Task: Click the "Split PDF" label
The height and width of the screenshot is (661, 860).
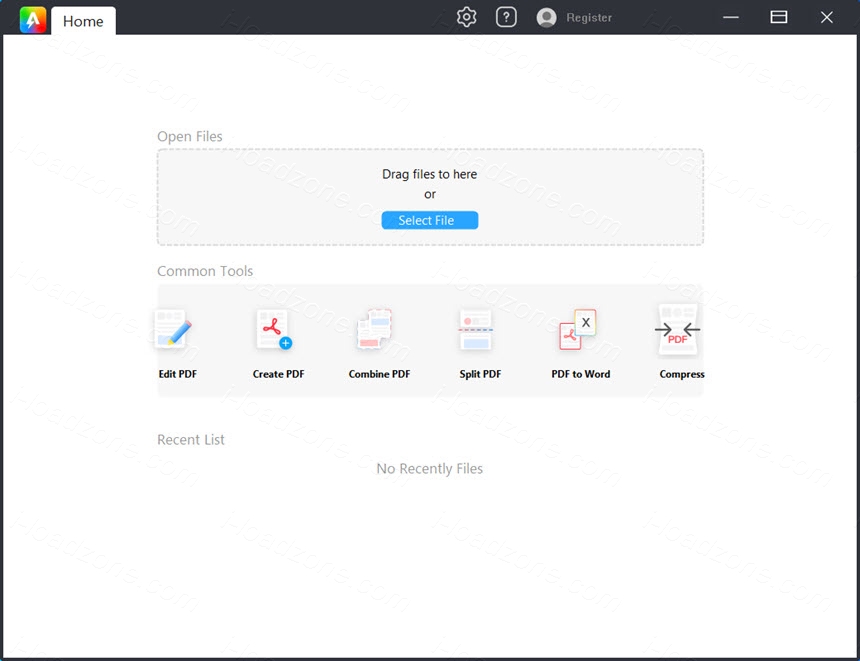Action: pos(480,374)
